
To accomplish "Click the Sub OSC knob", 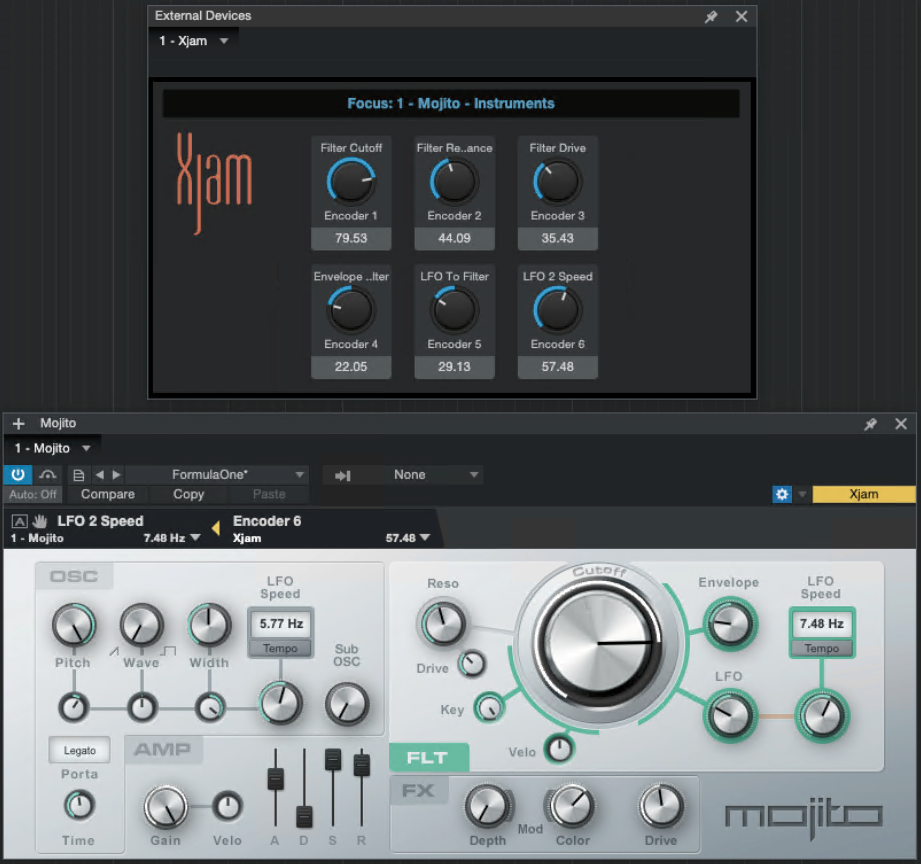I will (347, 704).
